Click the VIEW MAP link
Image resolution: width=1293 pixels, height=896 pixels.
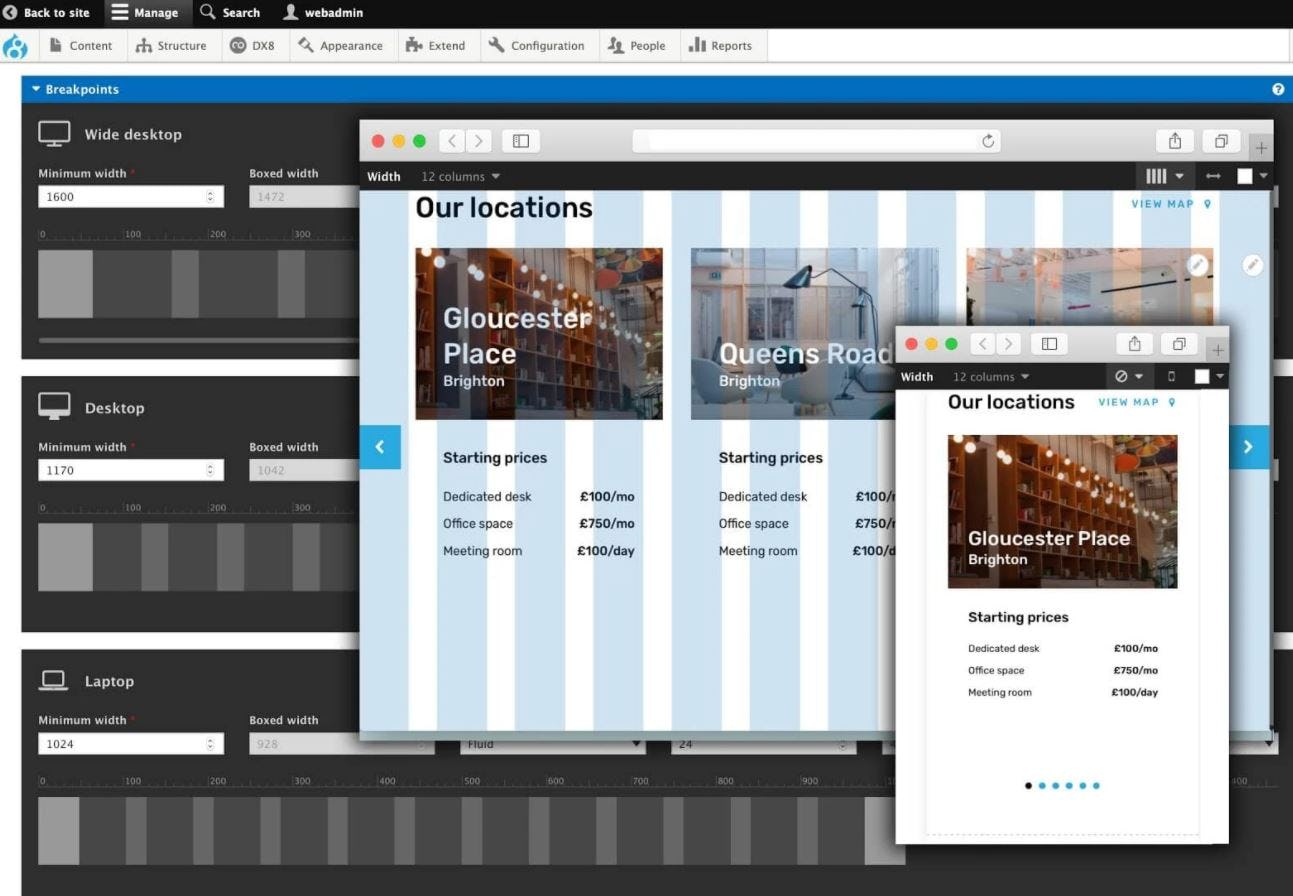coord(1161,204)
